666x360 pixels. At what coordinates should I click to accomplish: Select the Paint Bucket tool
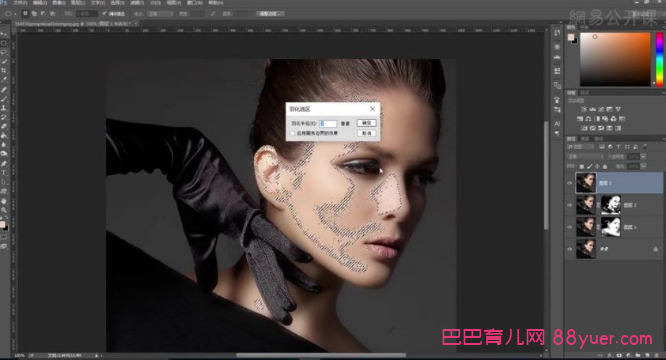(4, 135)
